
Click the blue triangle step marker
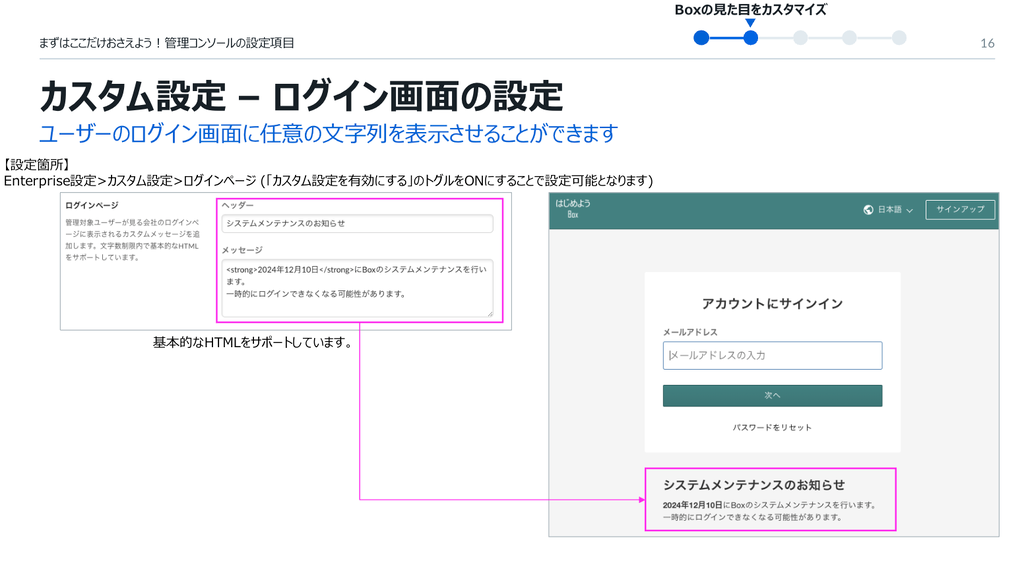(750, 23)
